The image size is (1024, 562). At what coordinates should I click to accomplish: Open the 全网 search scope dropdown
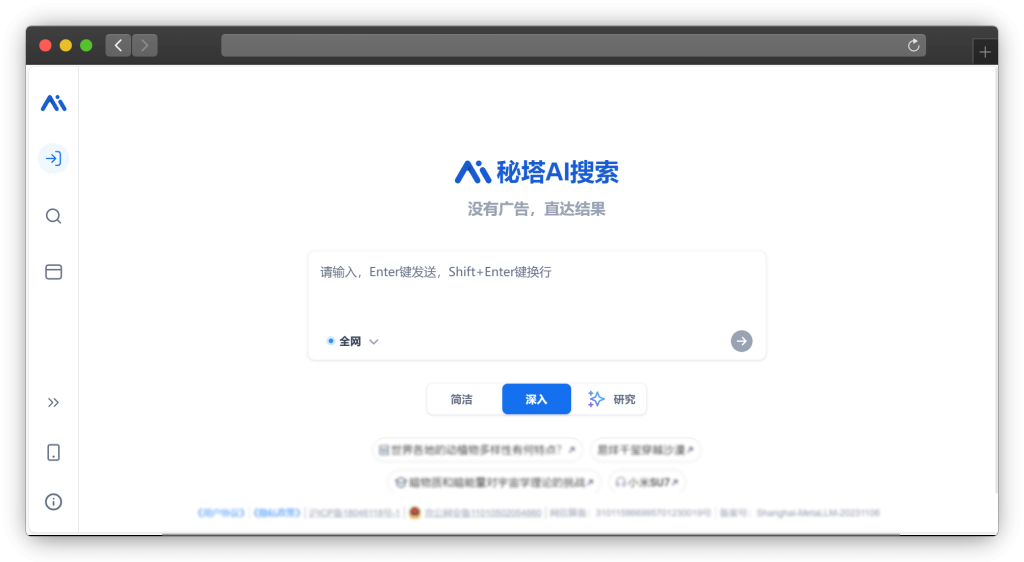point(353,341)
